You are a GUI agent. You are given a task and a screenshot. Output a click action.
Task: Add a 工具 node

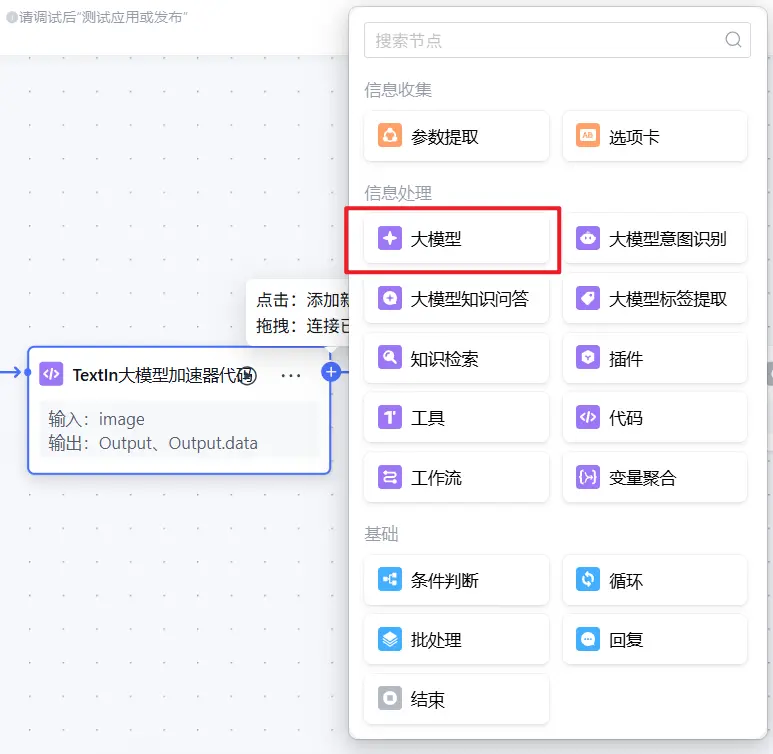point(456,418)
